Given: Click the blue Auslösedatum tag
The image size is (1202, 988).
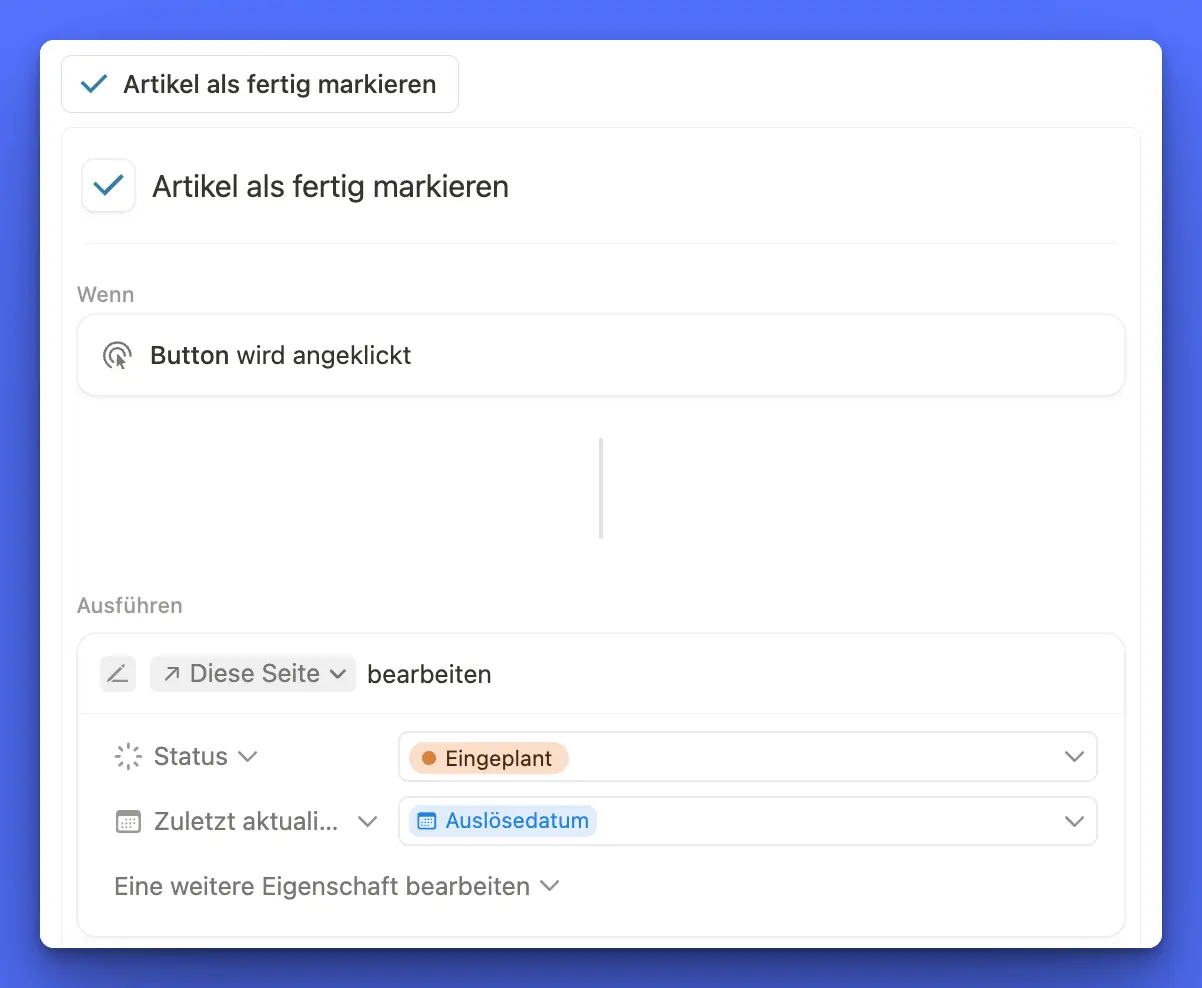Looking at the screenshot, I should 503,822.
